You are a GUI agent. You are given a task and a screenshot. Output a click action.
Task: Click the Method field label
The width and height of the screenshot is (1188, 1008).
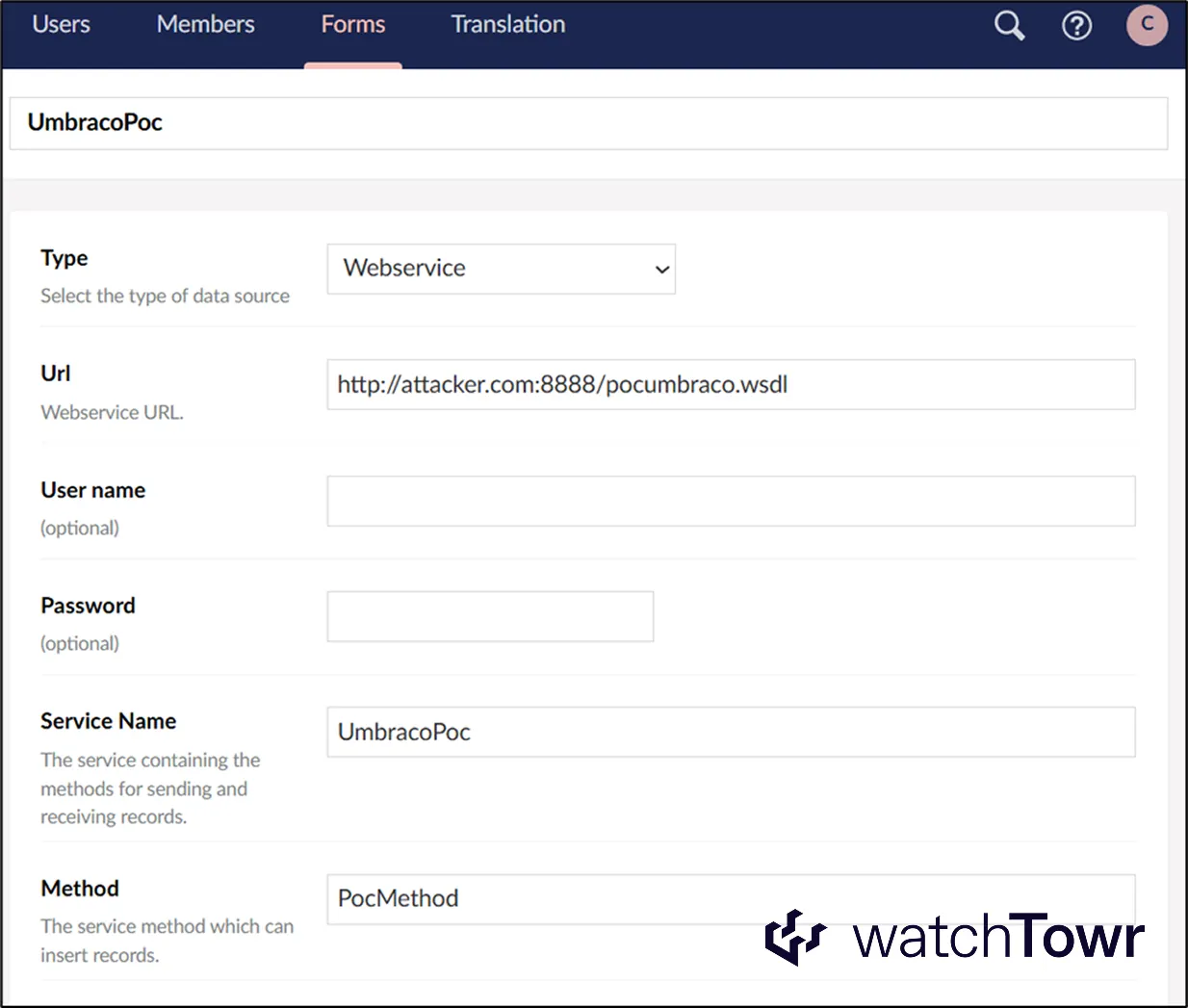point(80,889)
